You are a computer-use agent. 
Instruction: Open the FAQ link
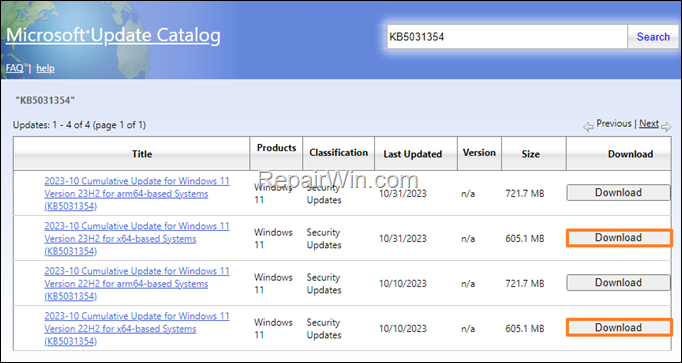point(14,68)
